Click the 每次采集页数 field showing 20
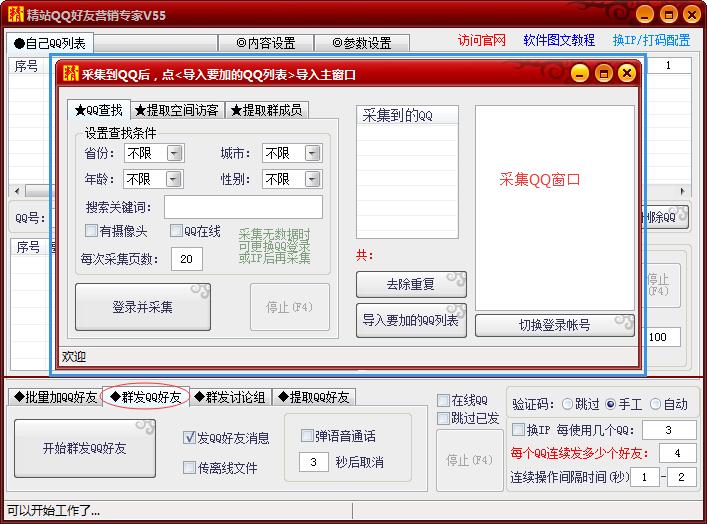 coord(187,259)
